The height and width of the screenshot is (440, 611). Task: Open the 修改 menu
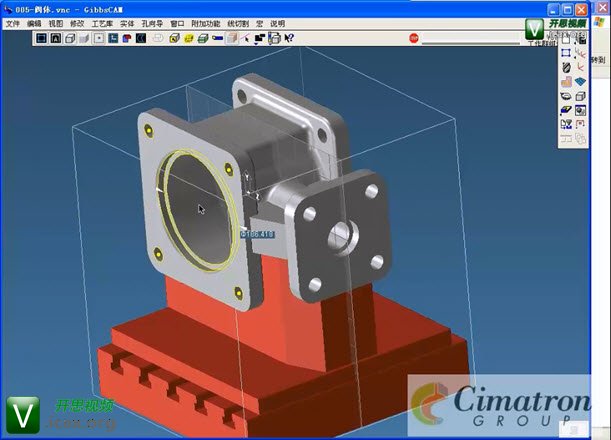coord(77,24)
